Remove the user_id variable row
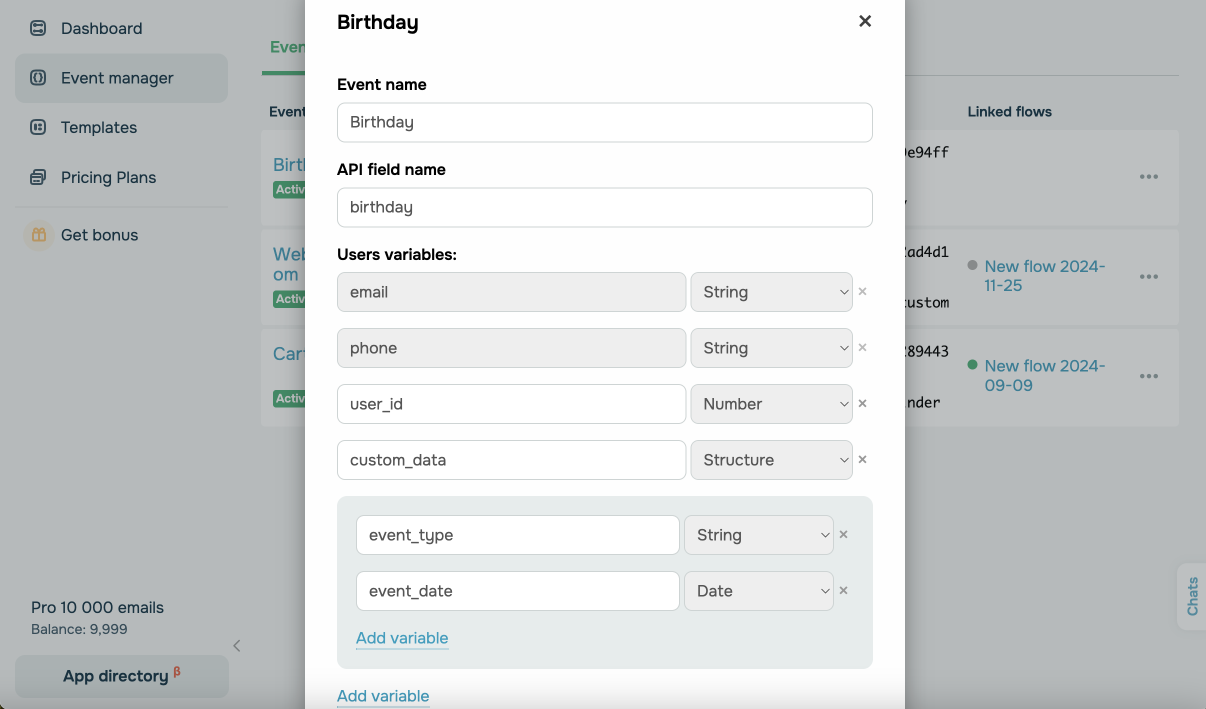1206x709 pixels. 863,404
